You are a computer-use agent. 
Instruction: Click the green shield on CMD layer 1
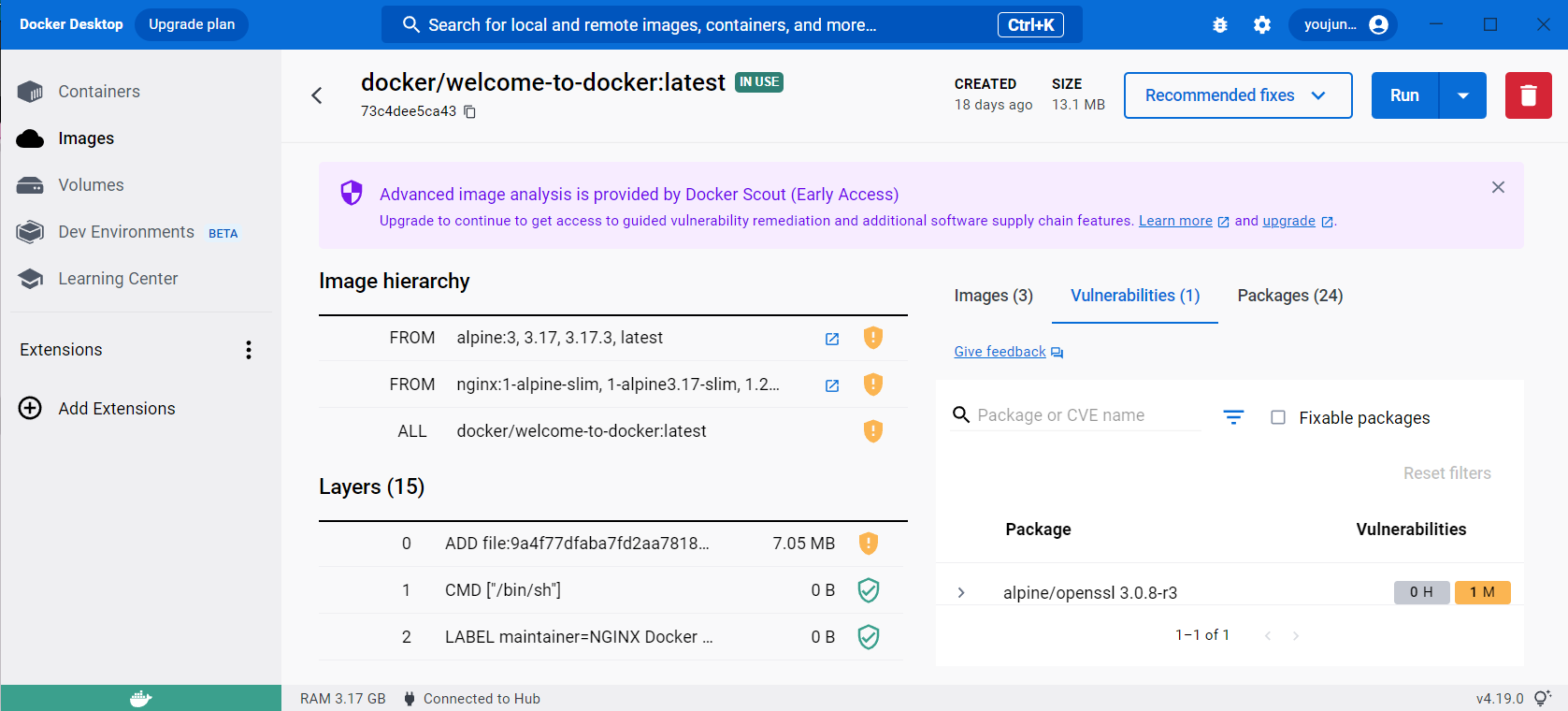(x=869, y=590)
